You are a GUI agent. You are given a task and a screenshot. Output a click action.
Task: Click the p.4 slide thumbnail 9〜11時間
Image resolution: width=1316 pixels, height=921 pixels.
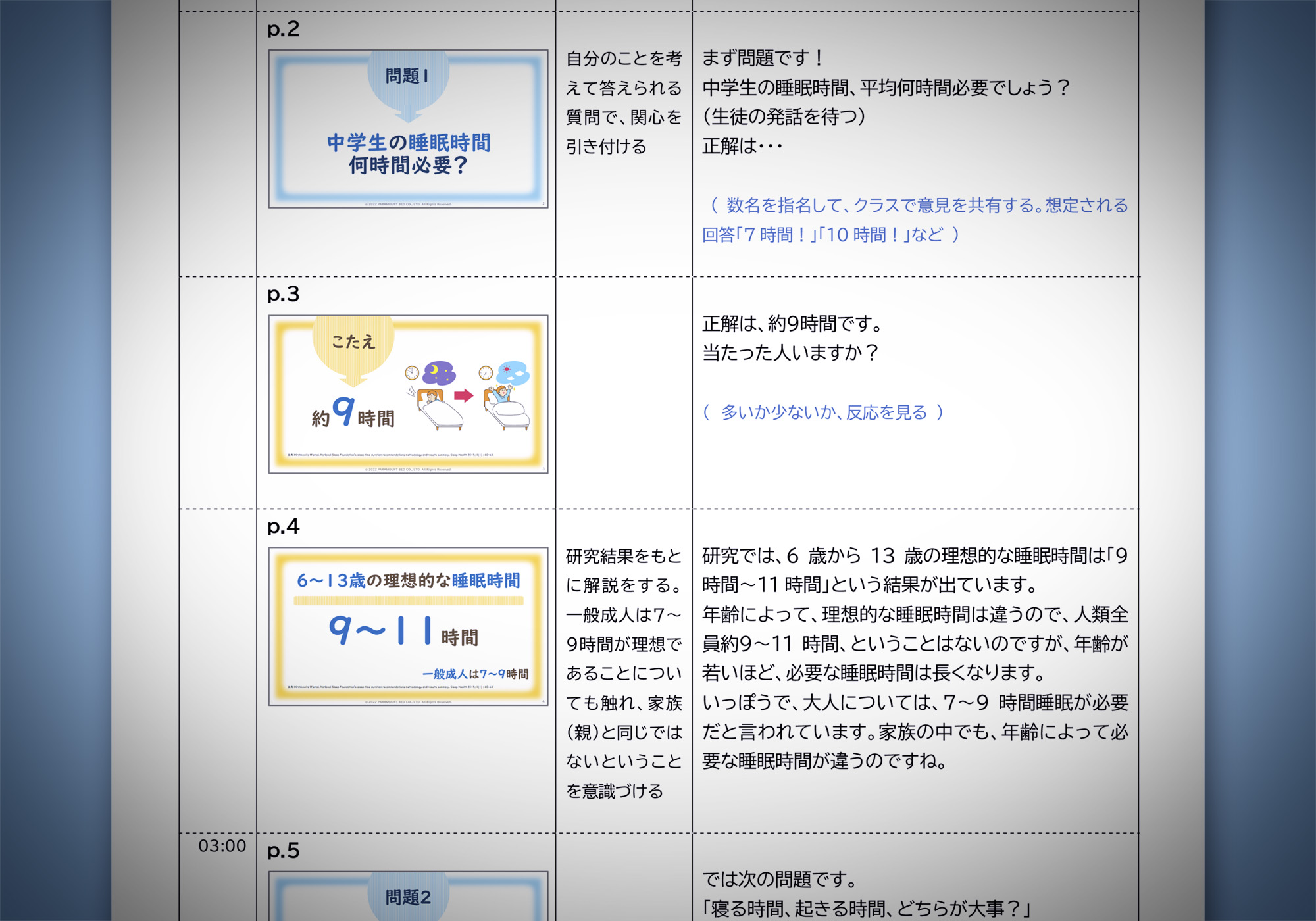click(408, 626)
